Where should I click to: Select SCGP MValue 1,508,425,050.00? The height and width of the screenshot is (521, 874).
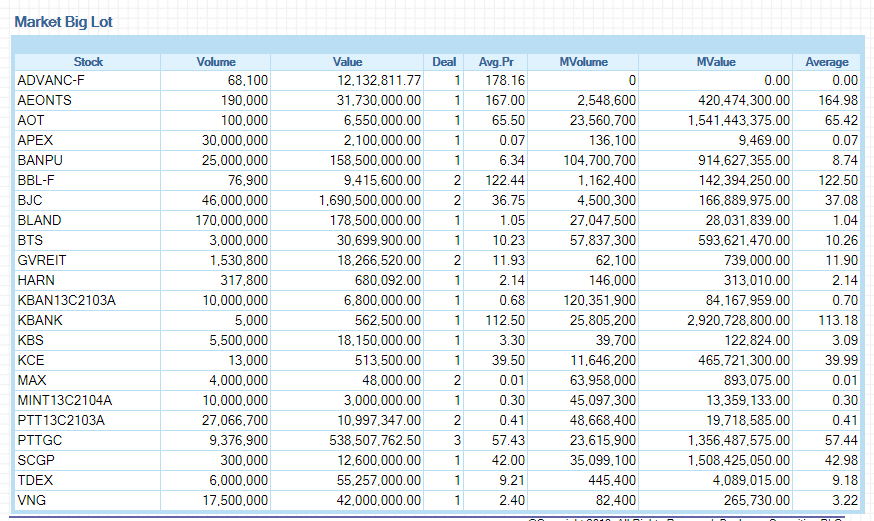739,461
